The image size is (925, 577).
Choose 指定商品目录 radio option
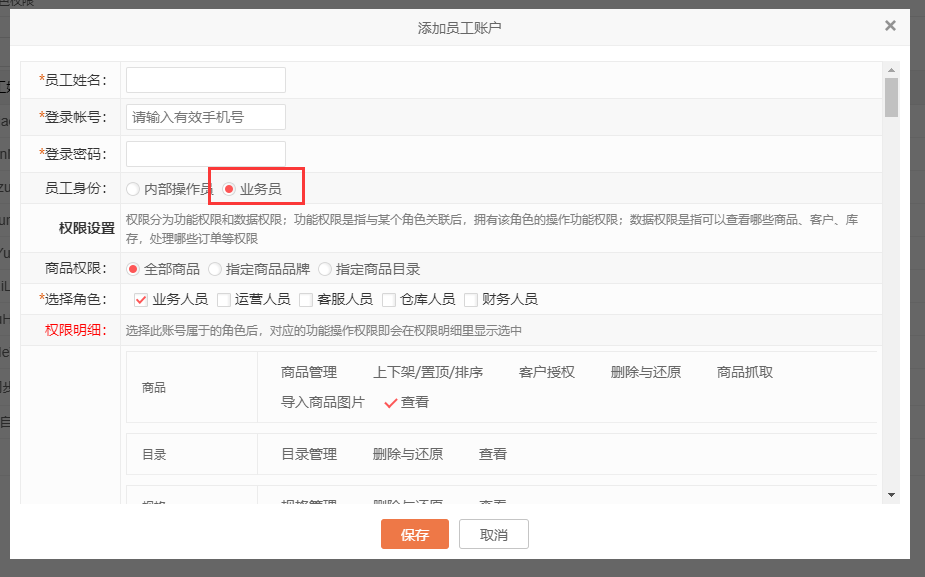click(325, 269)
